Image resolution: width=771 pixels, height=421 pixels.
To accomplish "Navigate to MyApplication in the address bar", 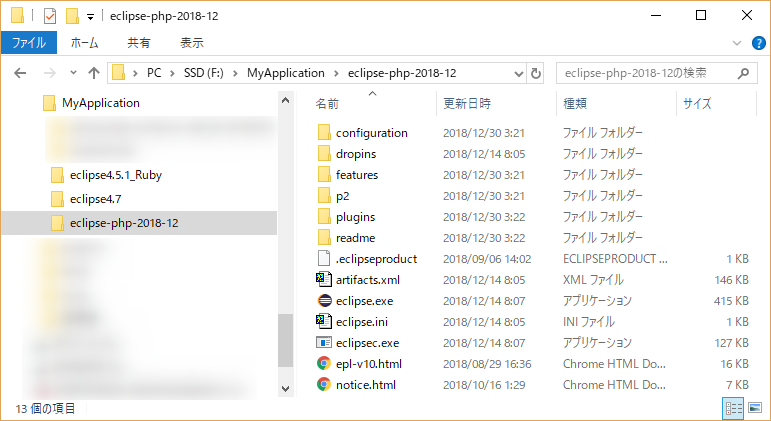I will [x=286, y=73].
